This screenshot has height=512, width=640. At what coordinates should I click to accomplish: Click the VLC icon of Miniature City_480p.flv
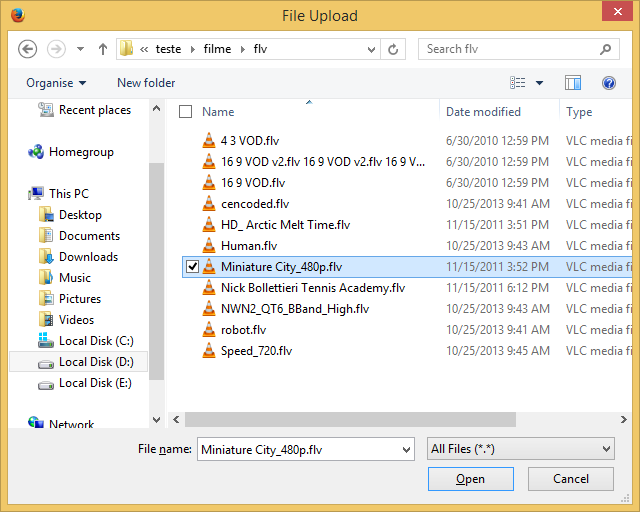pyautogui.click(x=209, y=267)
